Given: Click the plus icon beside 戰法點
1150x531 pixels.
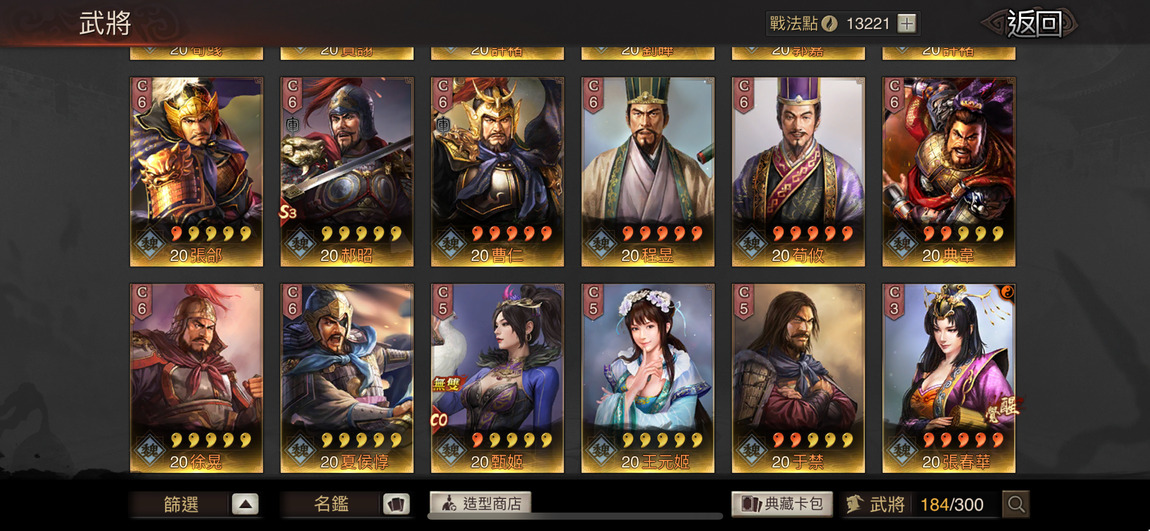Looking at the screenshot, I should pos(907,23).
